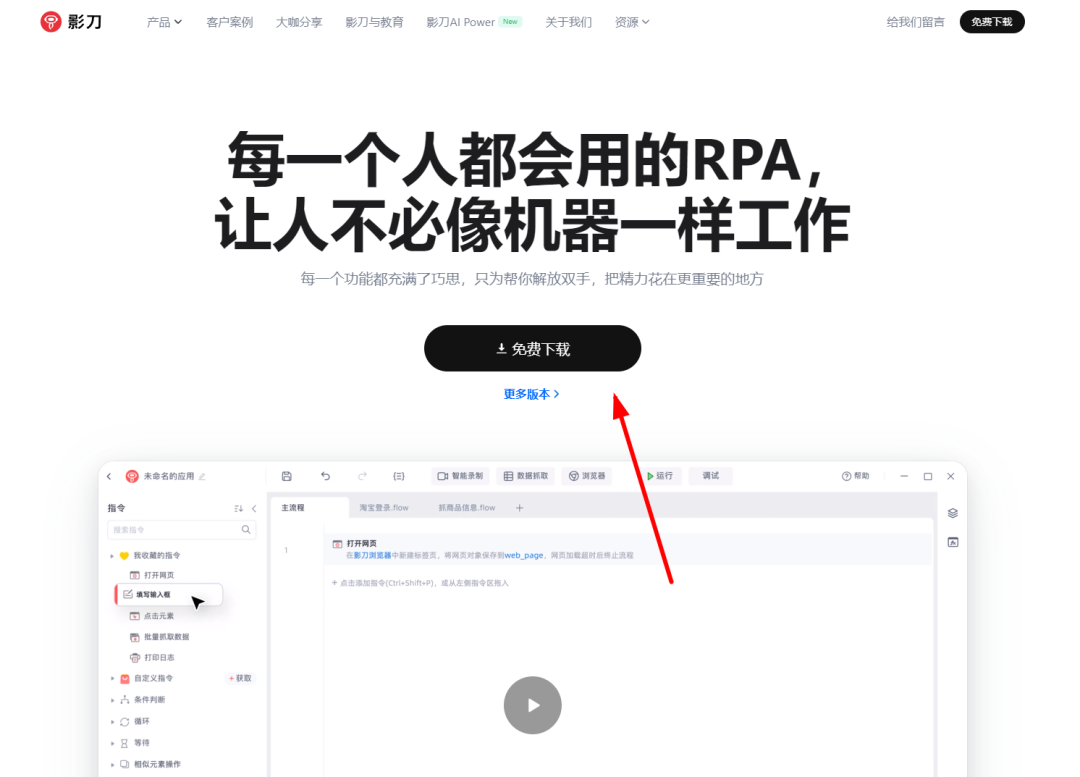The image size is (1080, 777).
Task: Click the 影刀 logo in the header
Action: [x=71, y=22]
